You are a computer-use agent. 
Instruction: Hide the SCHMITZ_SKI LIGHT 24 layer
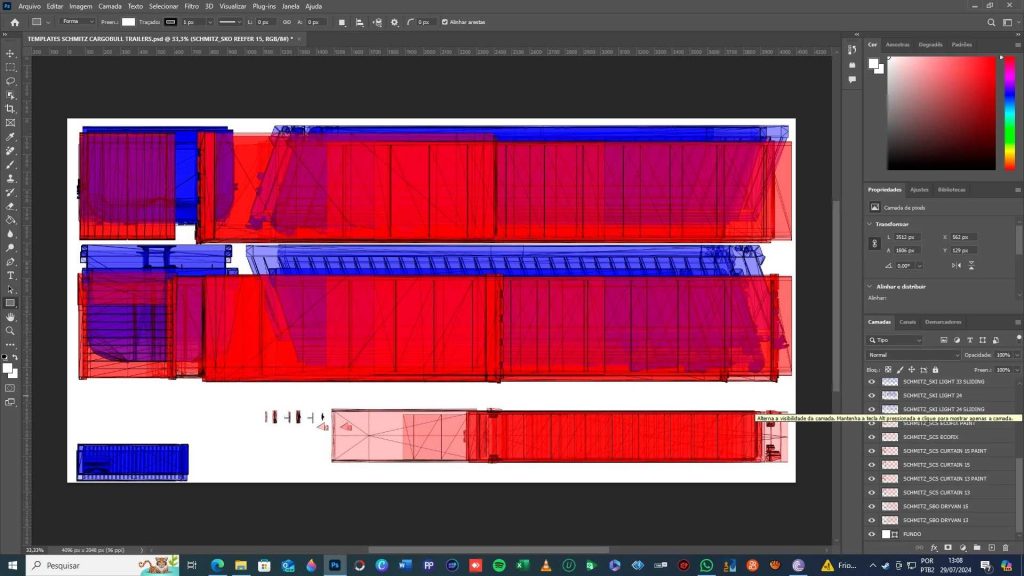(x=872, y=394)
